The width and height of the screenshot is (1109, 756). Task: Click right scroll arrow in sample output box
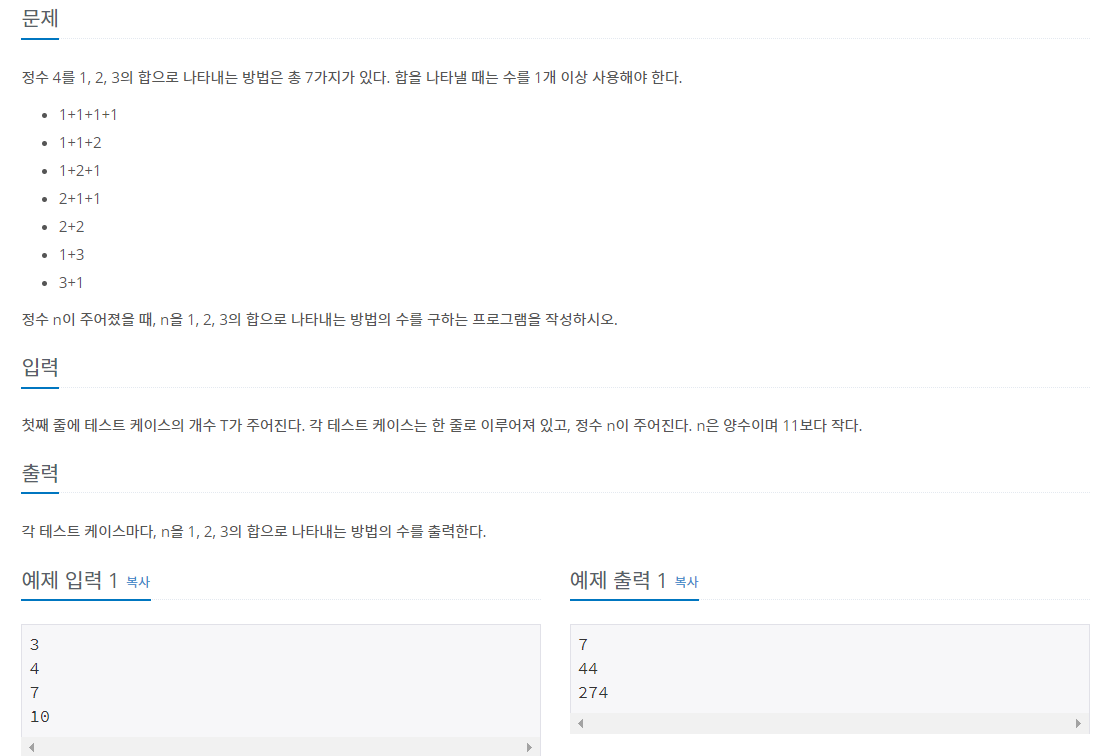point(1078,723)
